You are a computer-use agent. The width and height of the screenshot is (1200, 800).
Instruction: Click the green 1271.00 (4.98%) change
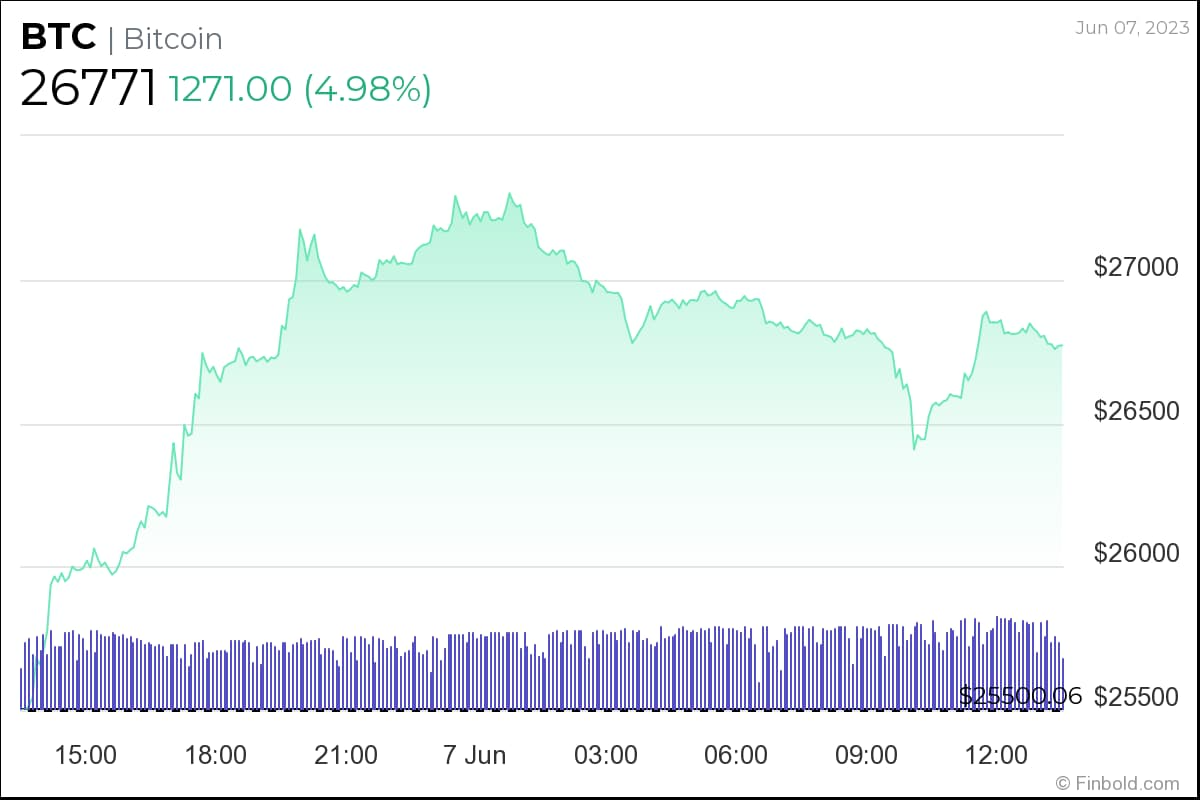tap(300, 89)
